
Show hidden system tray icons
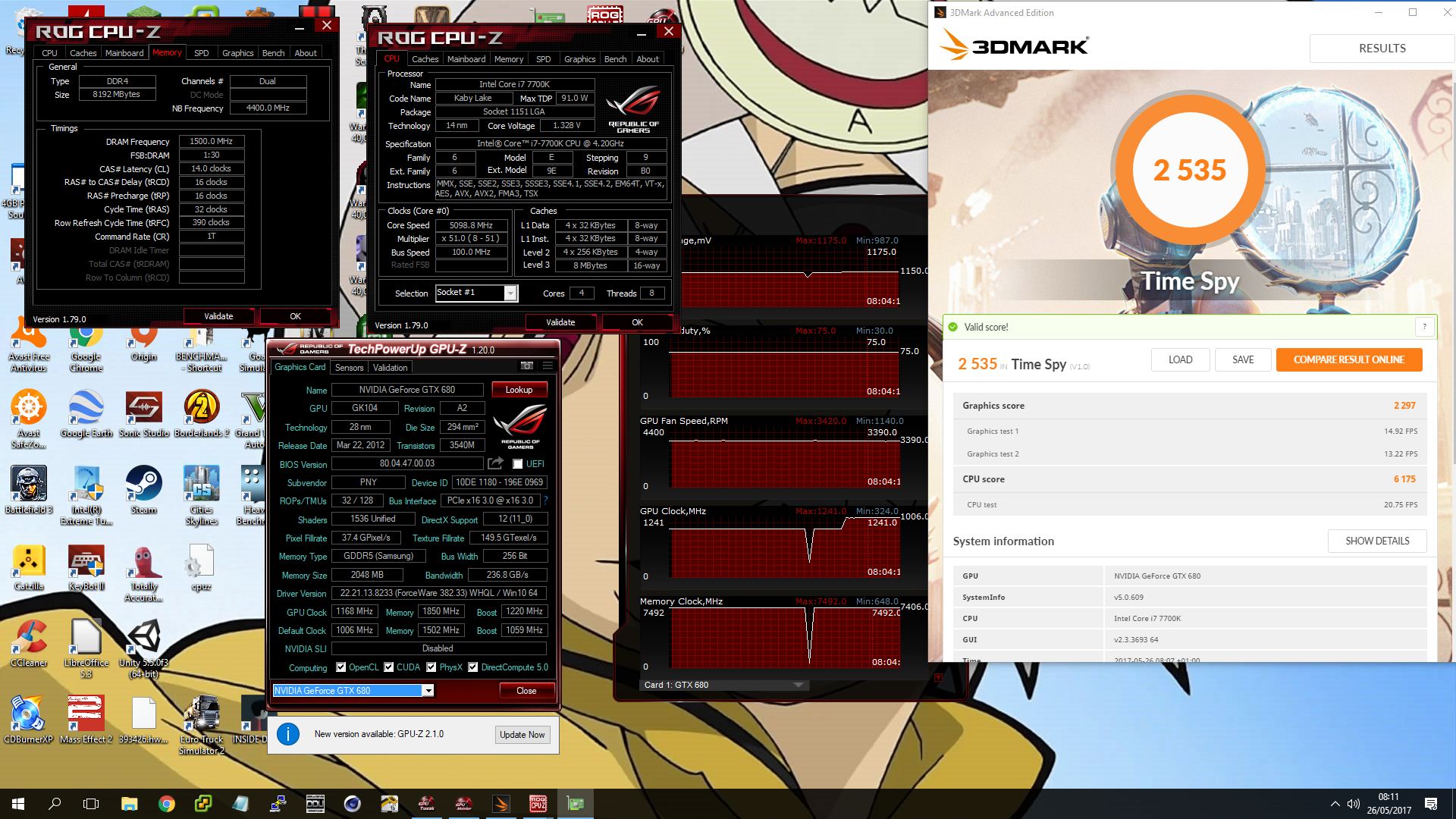pyautogui.click(x=1335, y=804)
